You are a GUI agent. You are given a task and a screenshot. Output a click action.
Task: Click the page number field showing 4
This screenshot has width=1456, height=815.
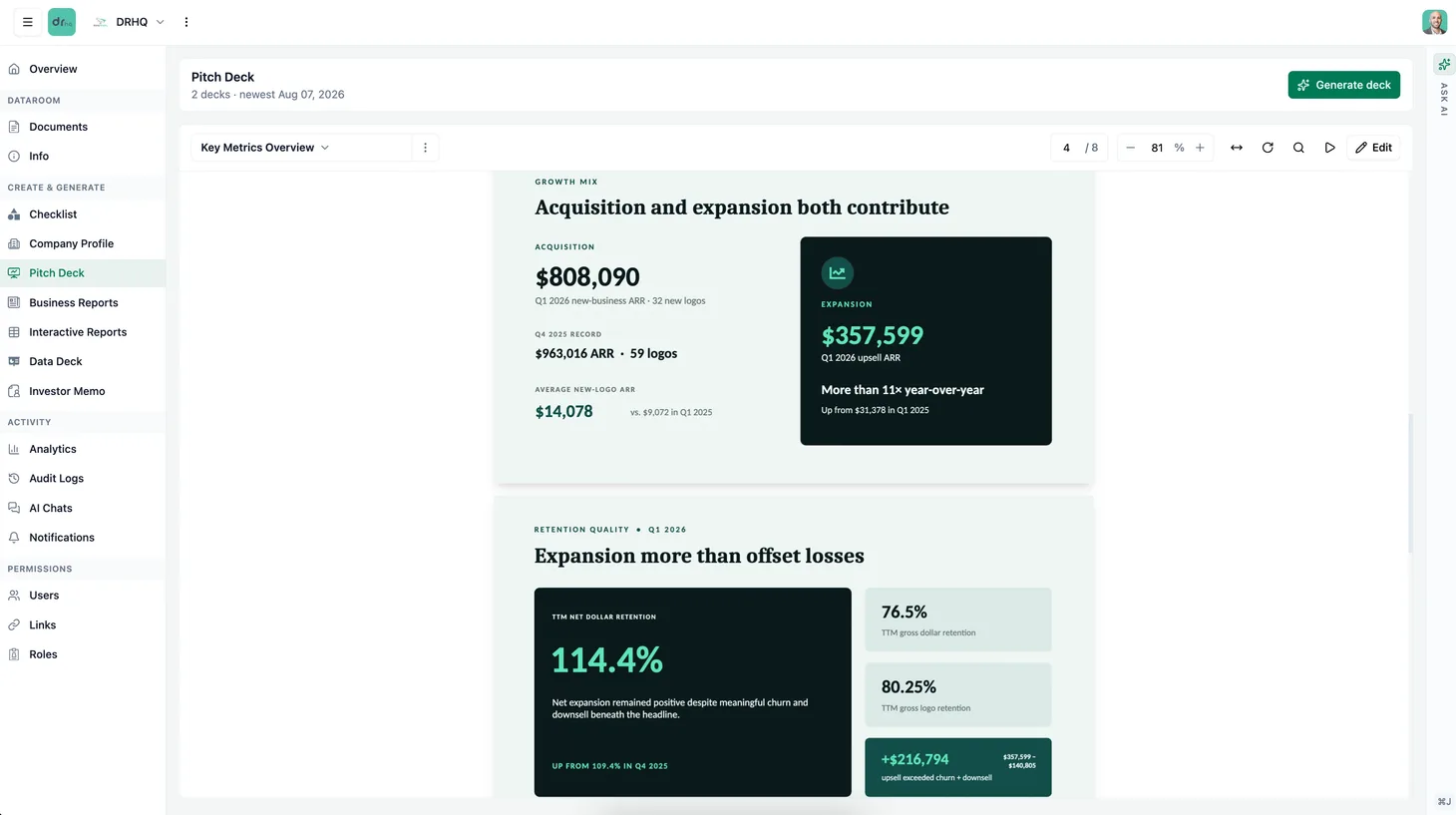[1066, 148]
